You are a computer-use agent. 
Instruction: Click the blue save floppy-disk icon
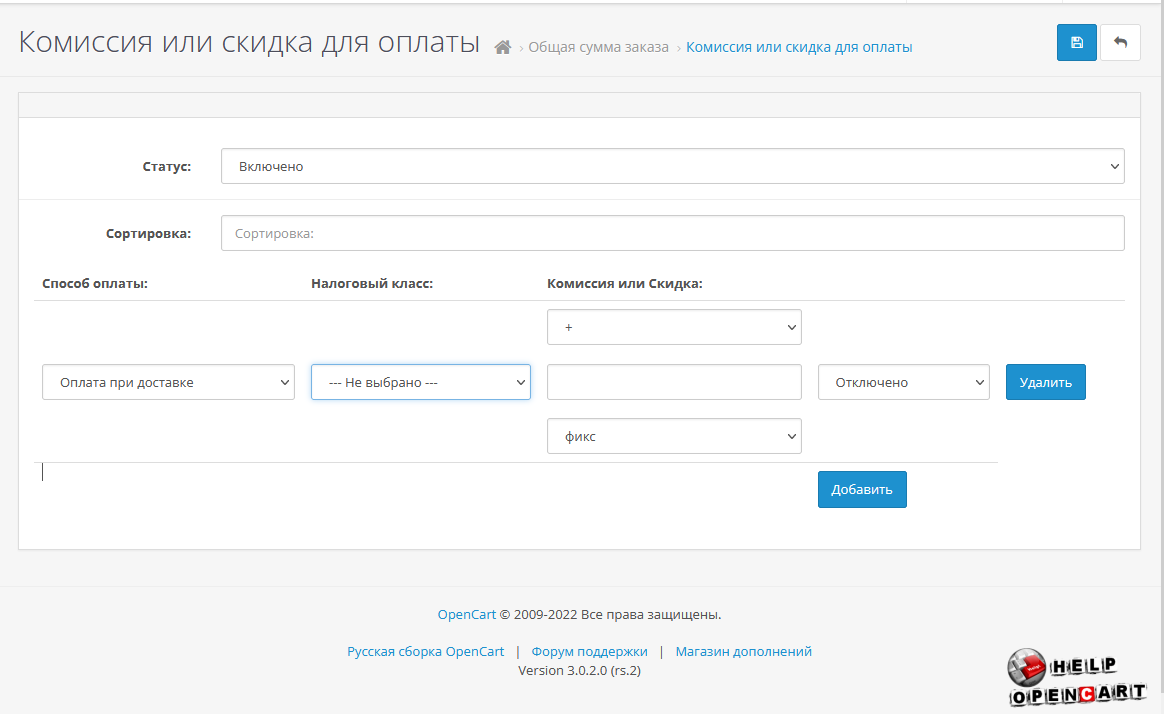1076,42
